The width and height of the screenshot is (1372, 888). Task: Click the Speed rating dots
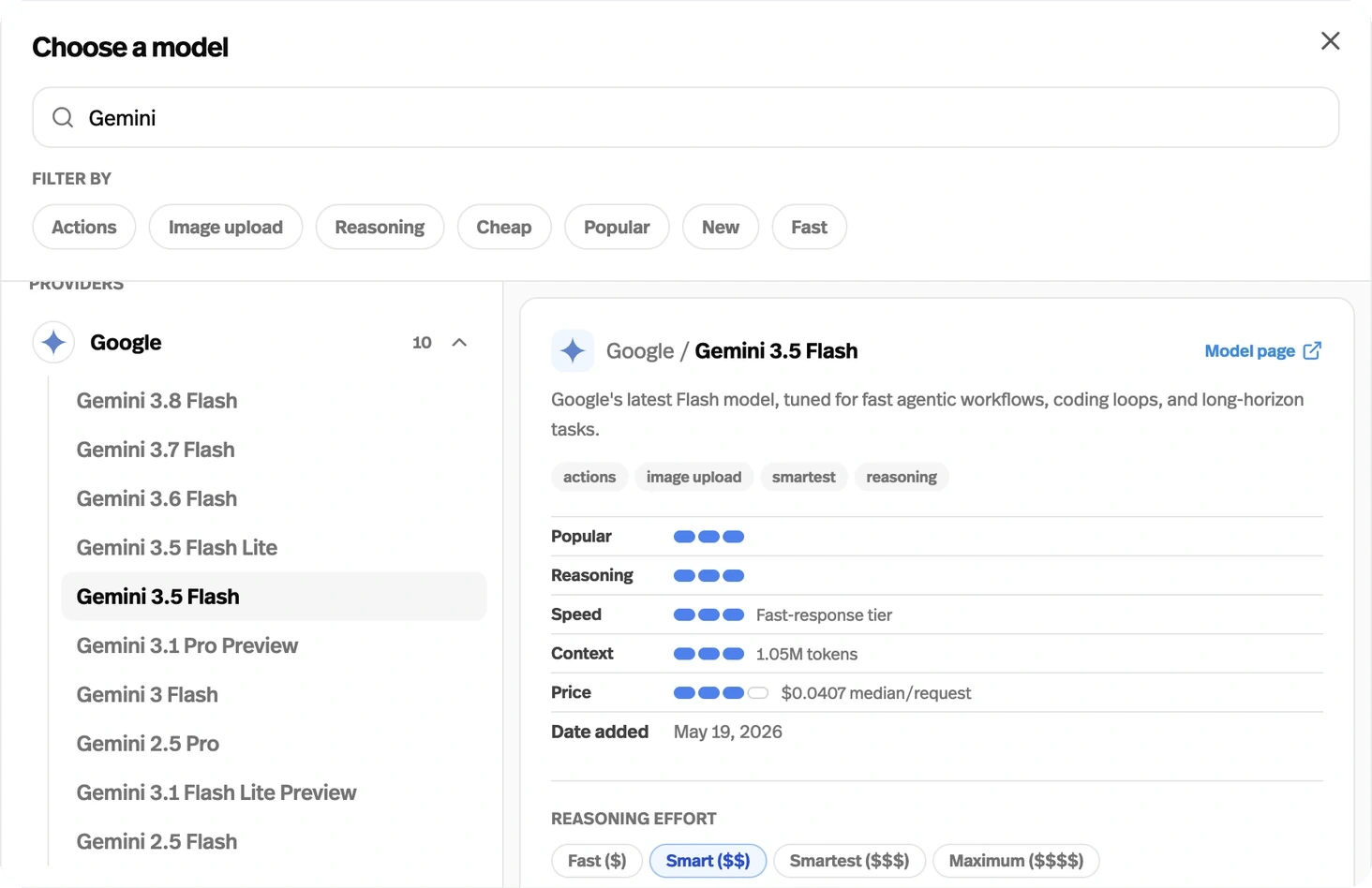[708, 615]
